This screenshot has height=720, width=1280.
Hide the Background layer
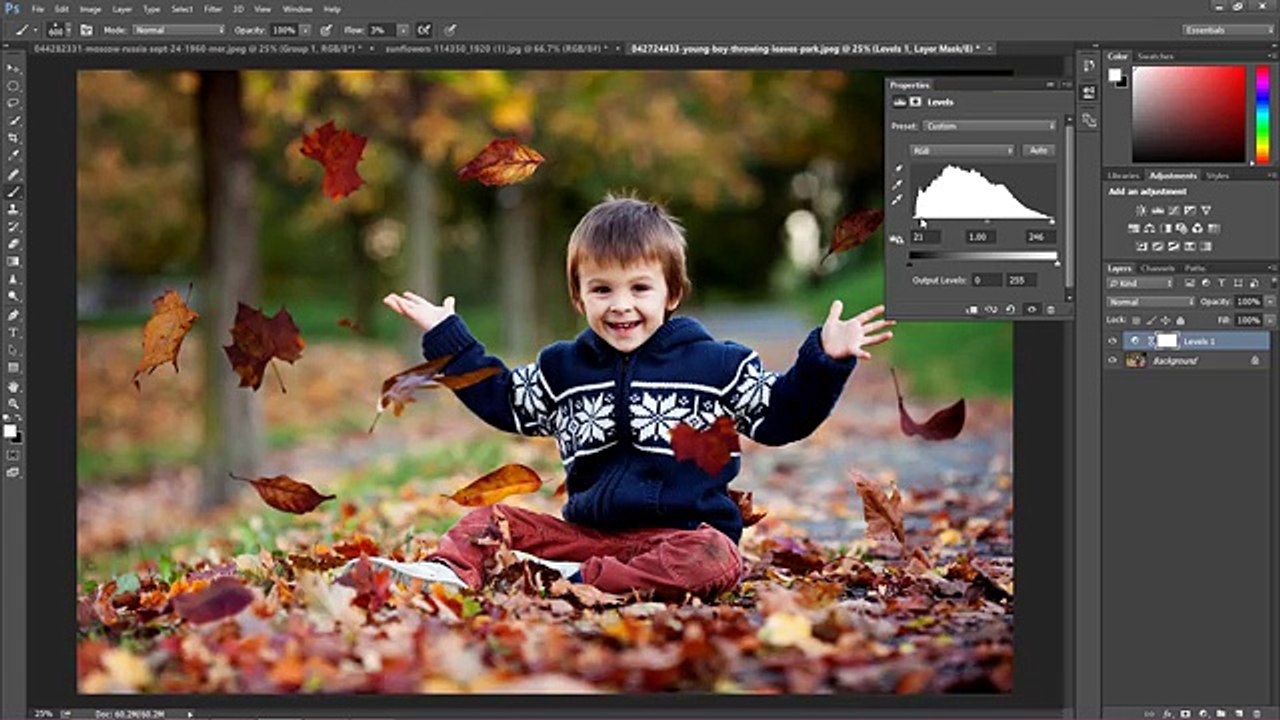click(x=1113, y=360)
